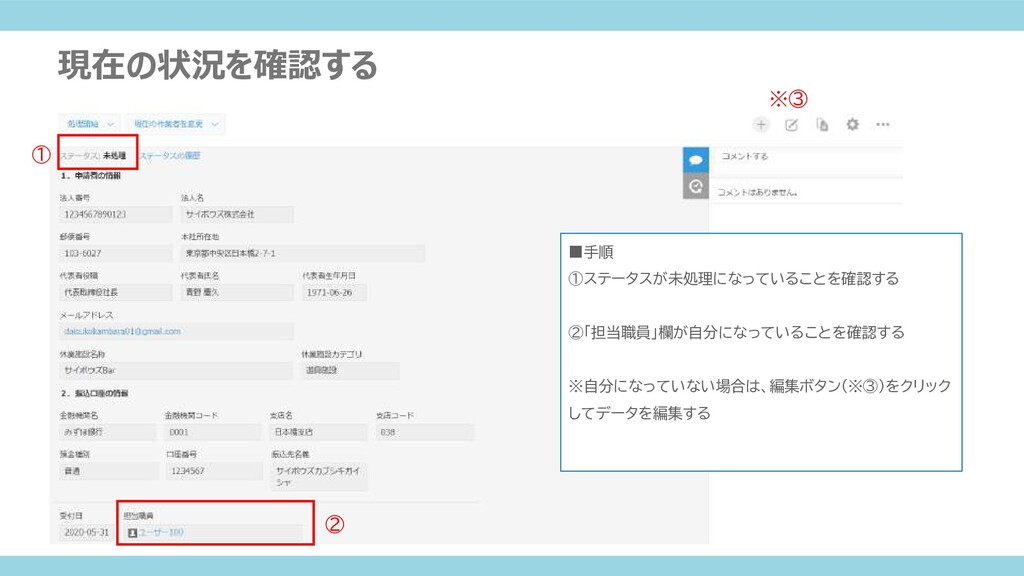Open the ステータスの履歴 link
The width and height of the screenshot is (1024, 576).
[170, 156]
